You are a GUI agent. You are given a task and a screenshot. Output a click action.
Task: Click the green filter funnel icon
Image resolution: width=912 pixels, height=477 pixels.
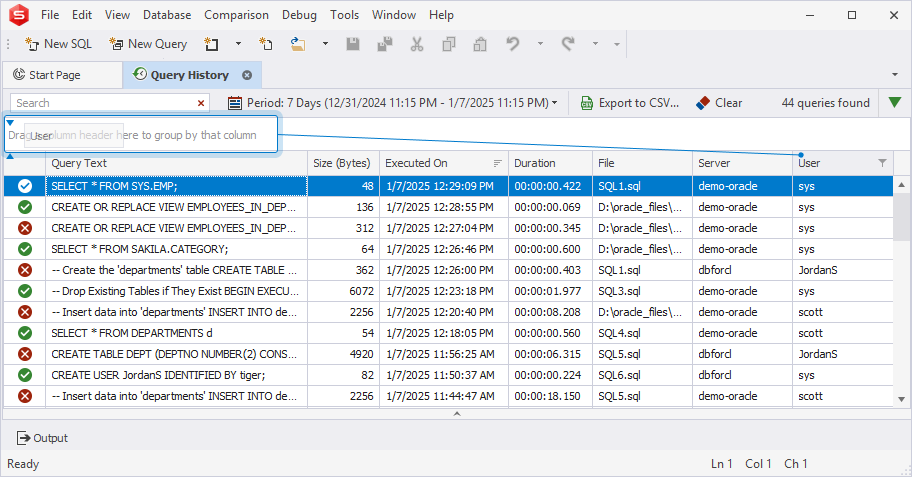(x=895, y=102)
